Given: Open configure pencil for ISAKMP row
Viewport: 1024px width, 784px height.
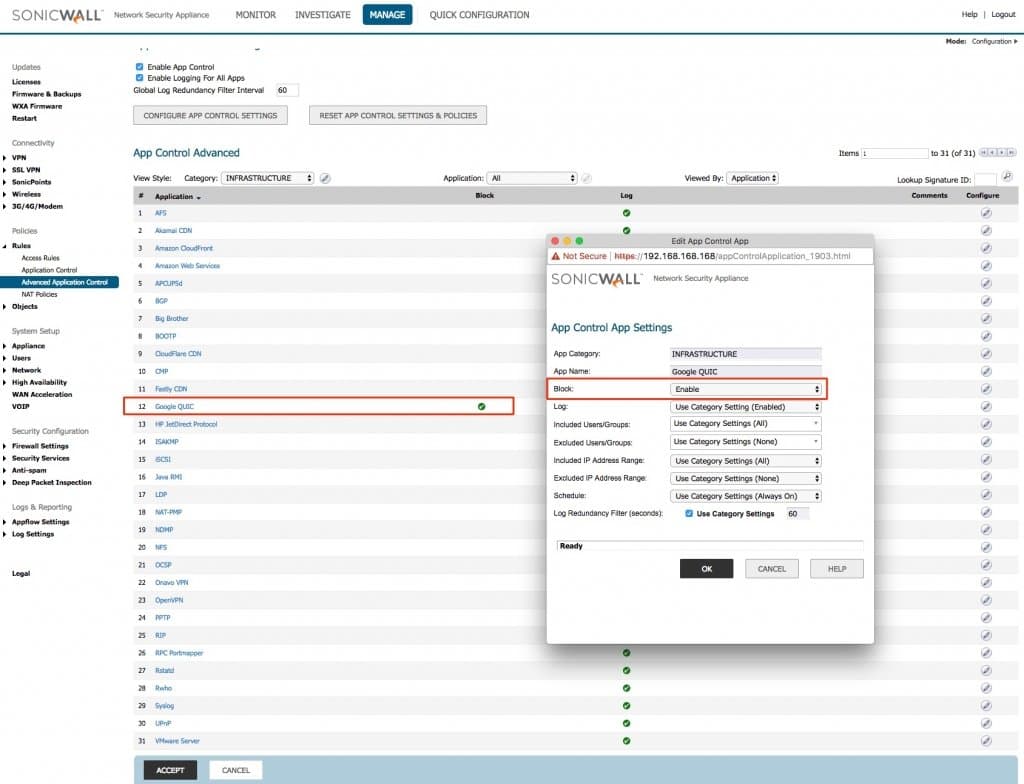Looking at the screenshot, I should [x=986, y=442].
